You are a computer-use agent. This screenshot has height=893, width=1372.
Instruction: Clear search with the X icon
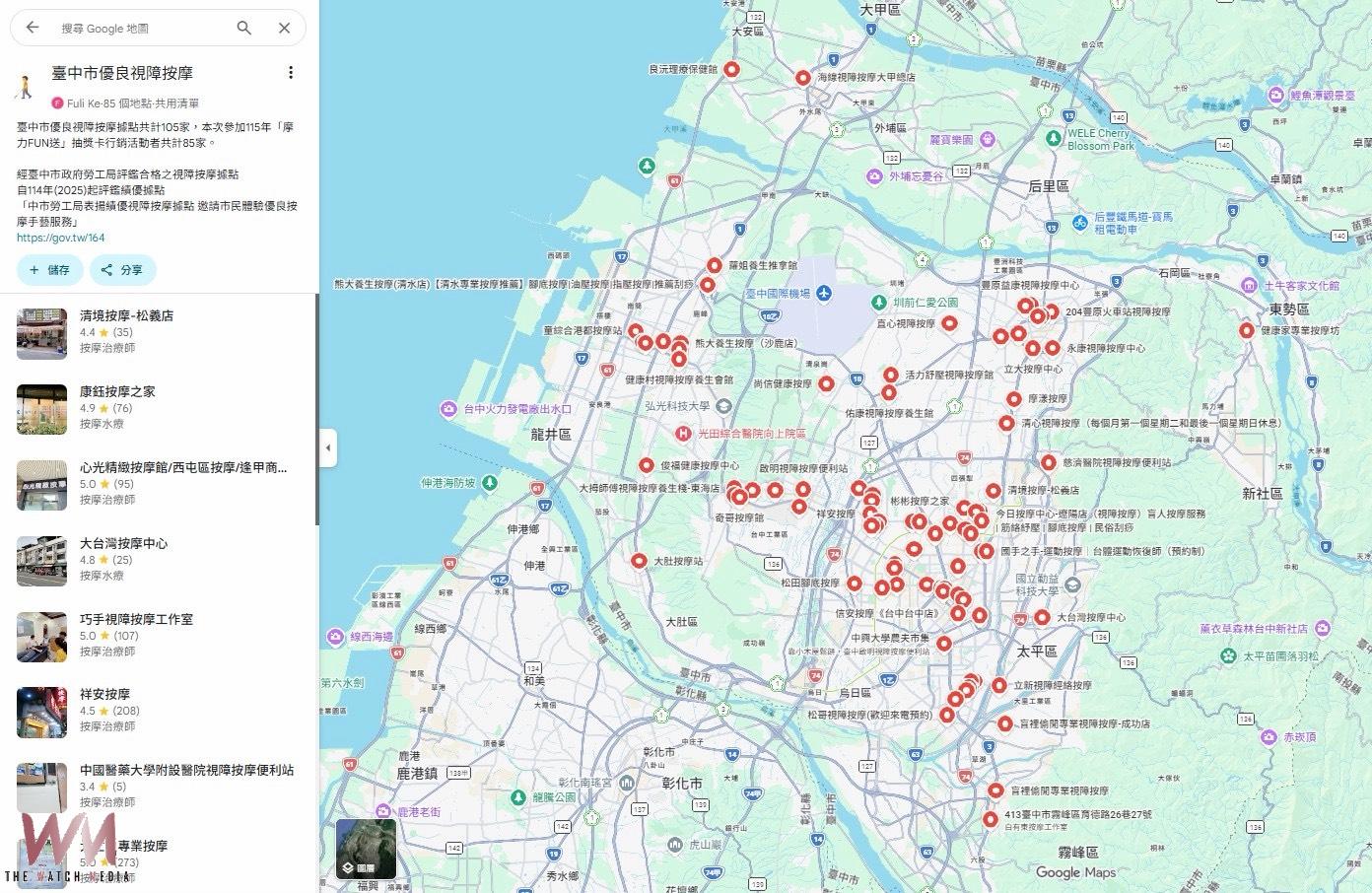point(284,28)
